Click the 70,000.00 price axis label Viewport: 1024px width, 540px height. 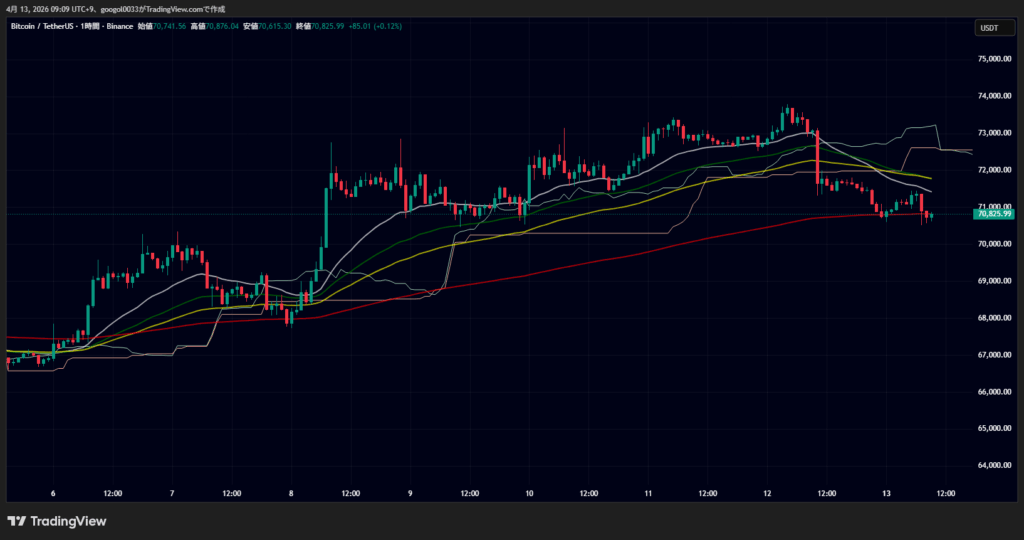tap(995, 244)
